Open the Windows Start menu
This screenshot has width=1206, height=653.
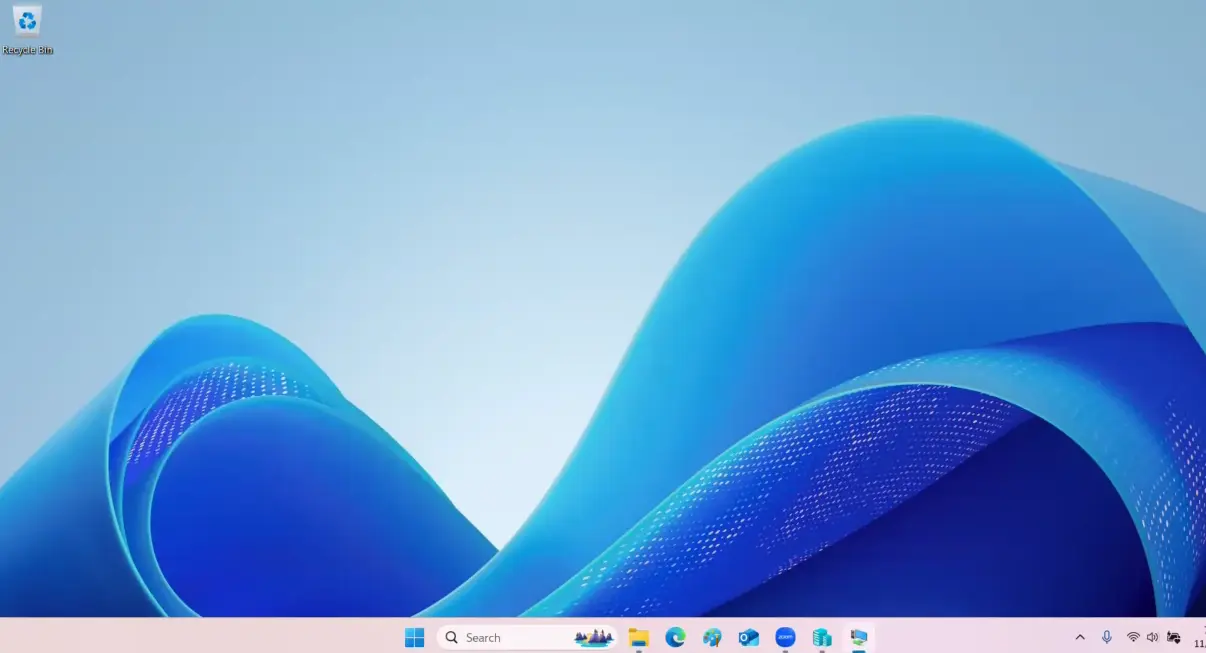pyautogui.click(x=414, y=638)
